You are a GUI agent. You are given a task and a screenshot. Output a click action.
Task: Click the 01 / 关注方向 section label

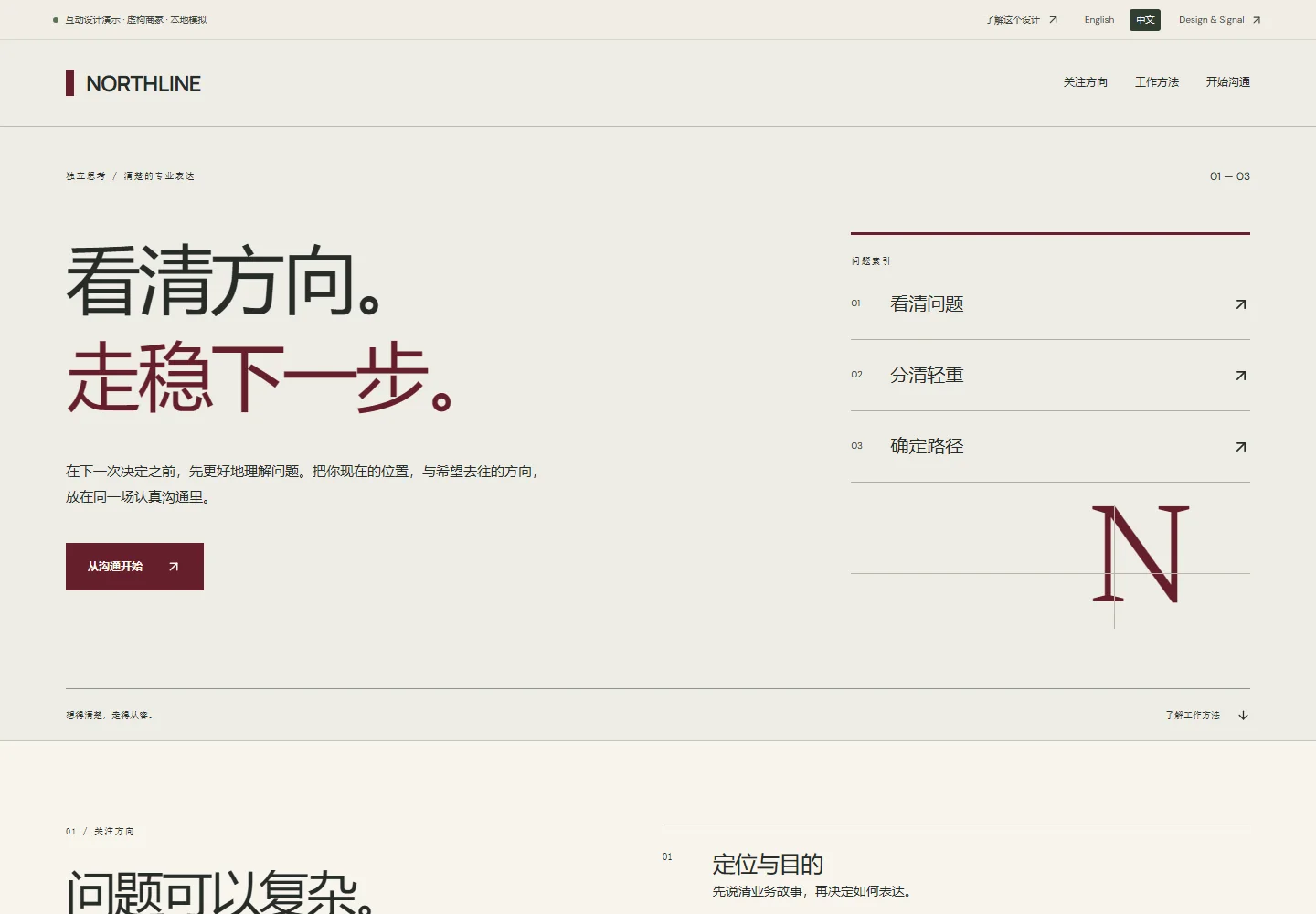[100, 832]
